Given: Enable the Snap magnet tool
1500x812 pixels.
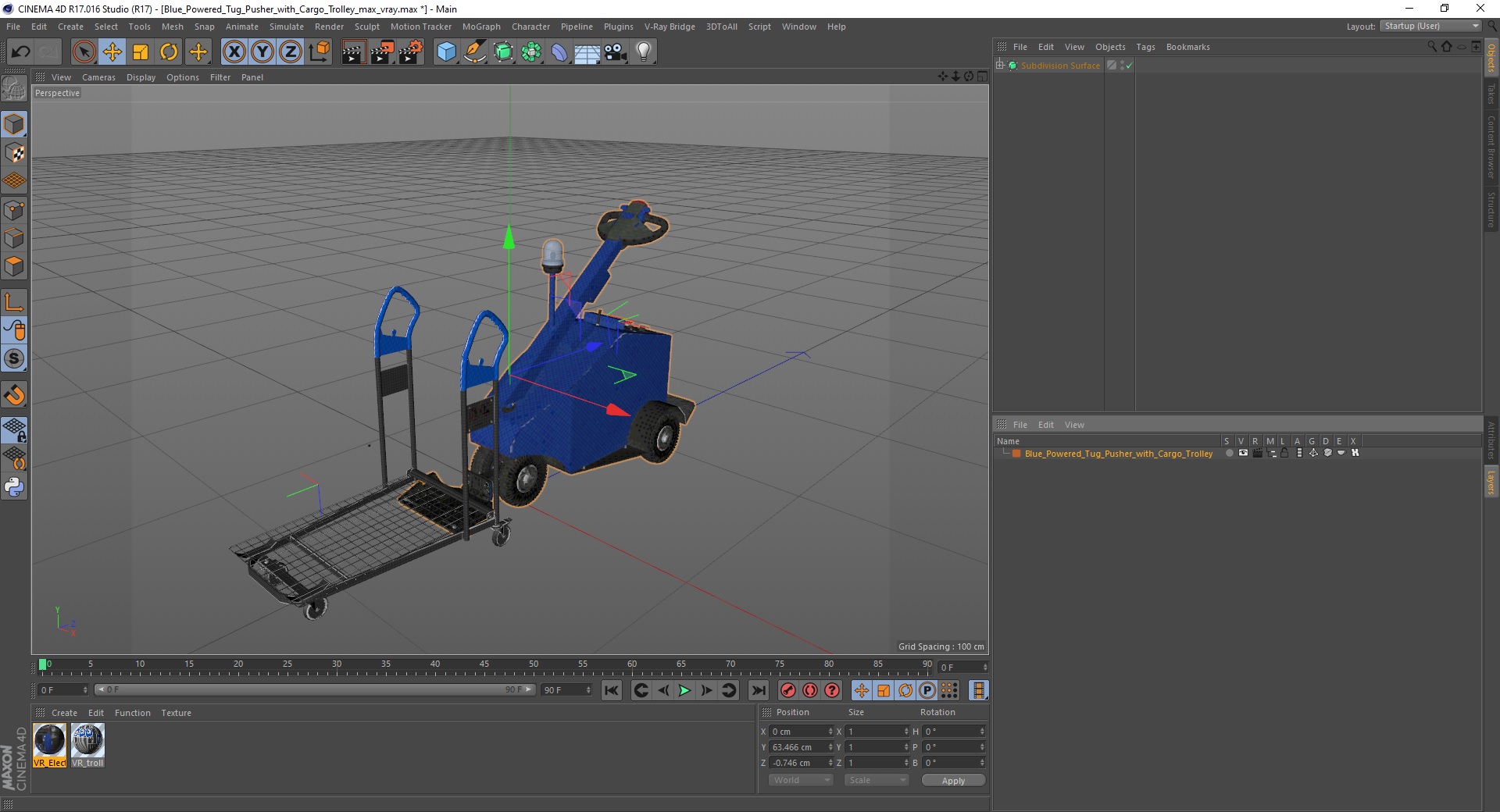Looking at the screenshot, I should coord(14,395).
